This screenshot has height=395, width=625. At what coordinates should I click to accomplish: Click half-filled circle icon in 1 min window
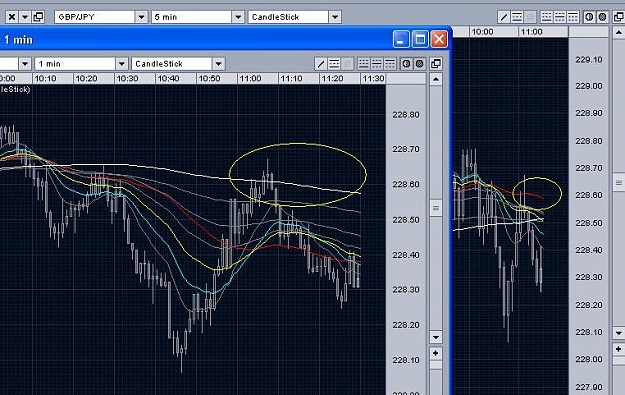[x=406, y=64]
